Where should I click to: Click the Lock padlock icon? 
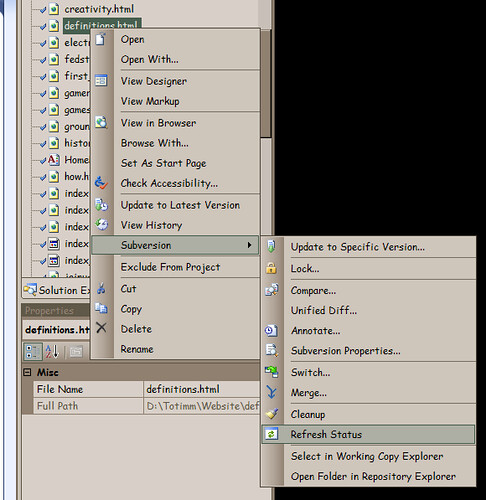(x=271, y=268)
